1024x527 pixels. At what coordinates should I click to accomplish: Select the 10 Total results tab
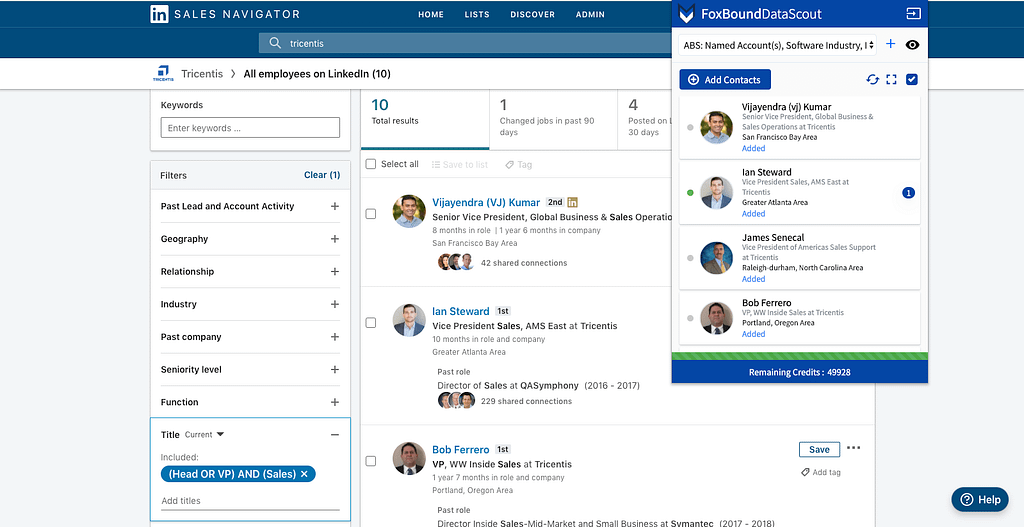pyautogui.click(x=424, y=120)
